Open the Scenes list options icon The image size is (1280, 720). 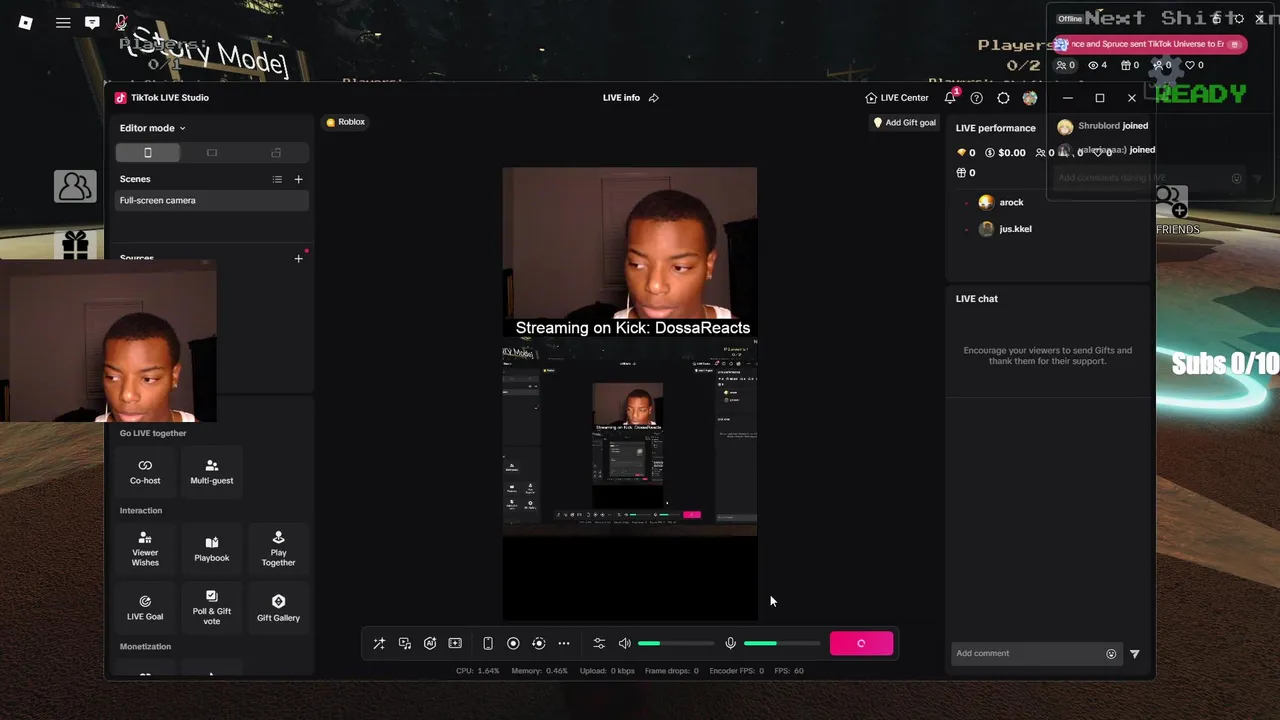click(x=277, y=179)
